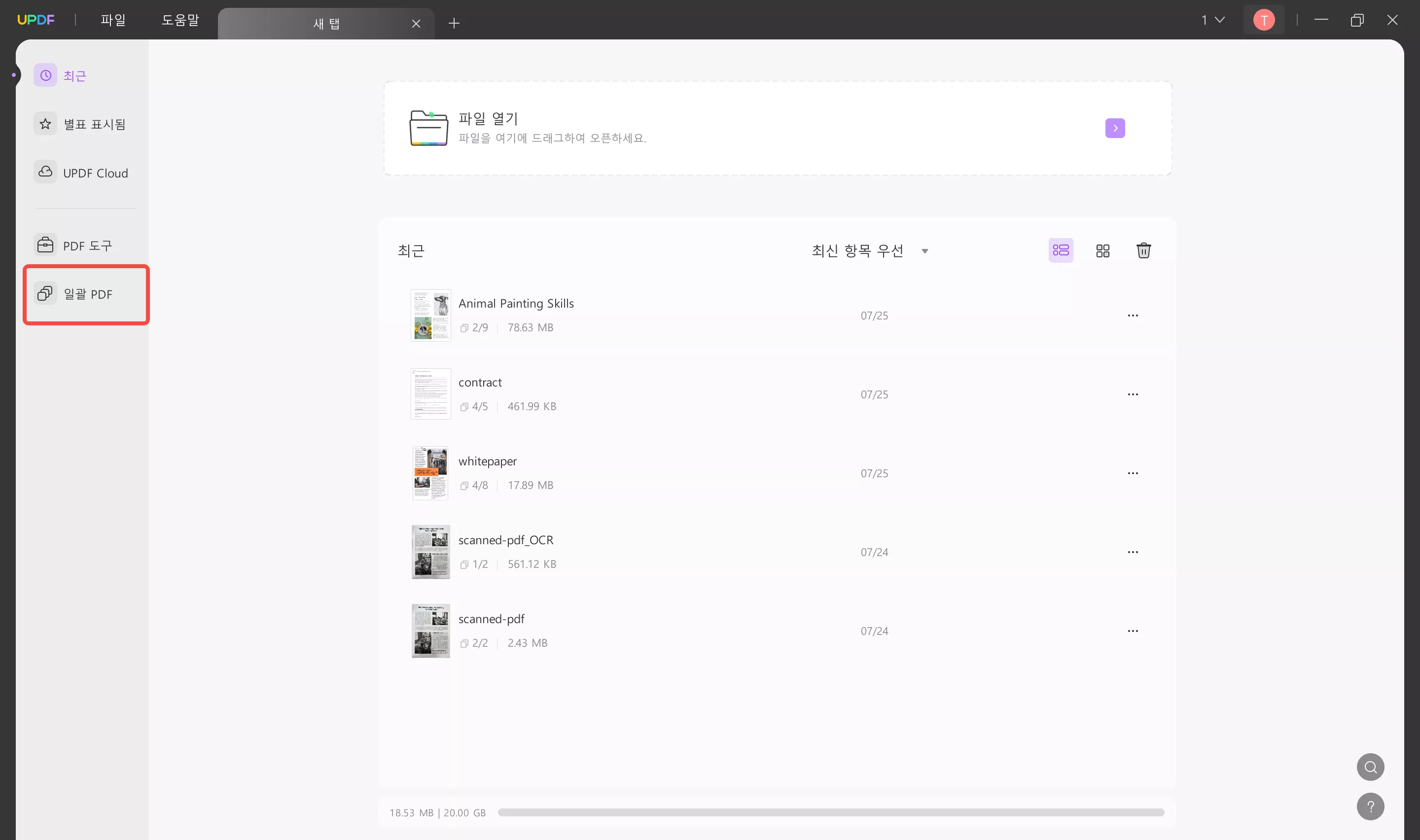
Task: Click the cloud storage usage bar
Action: (831, 812)
